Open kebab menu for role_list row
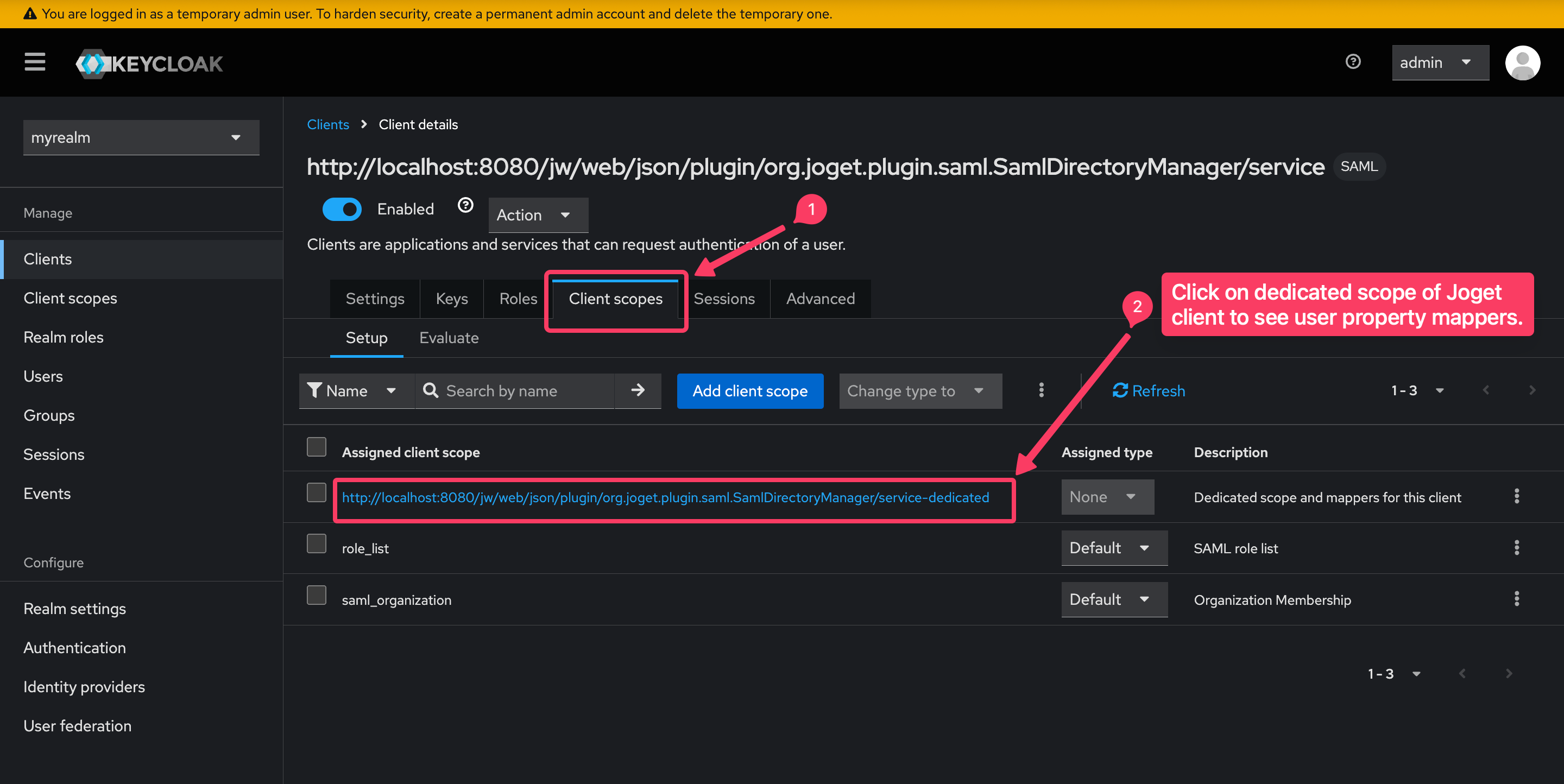Image resolution: width=1564 pixels, height=784 pixels. [x=1517, y=548]
